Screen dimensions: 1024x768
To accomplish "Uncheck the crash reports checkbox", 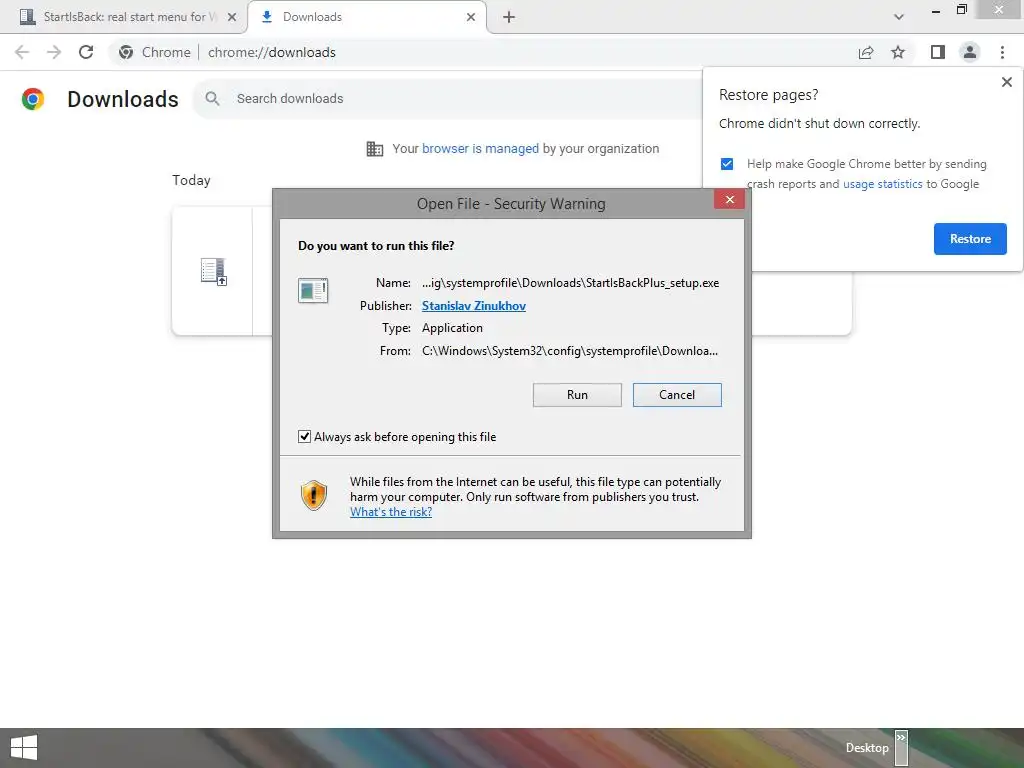I will 727,164.
